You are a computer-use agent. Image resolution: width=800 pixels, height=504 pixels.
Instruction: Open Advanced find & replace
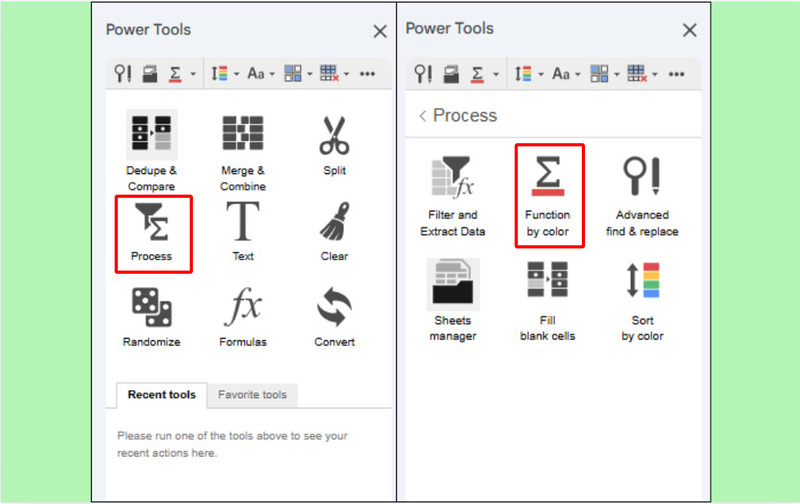point(642,195)
